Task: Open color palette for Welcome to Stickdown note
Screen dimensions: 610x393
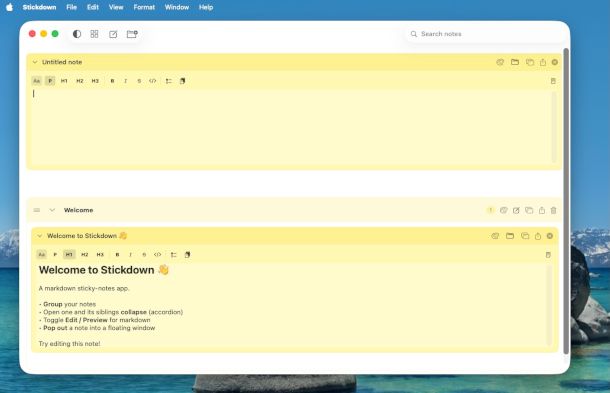Action: point(495,236)
